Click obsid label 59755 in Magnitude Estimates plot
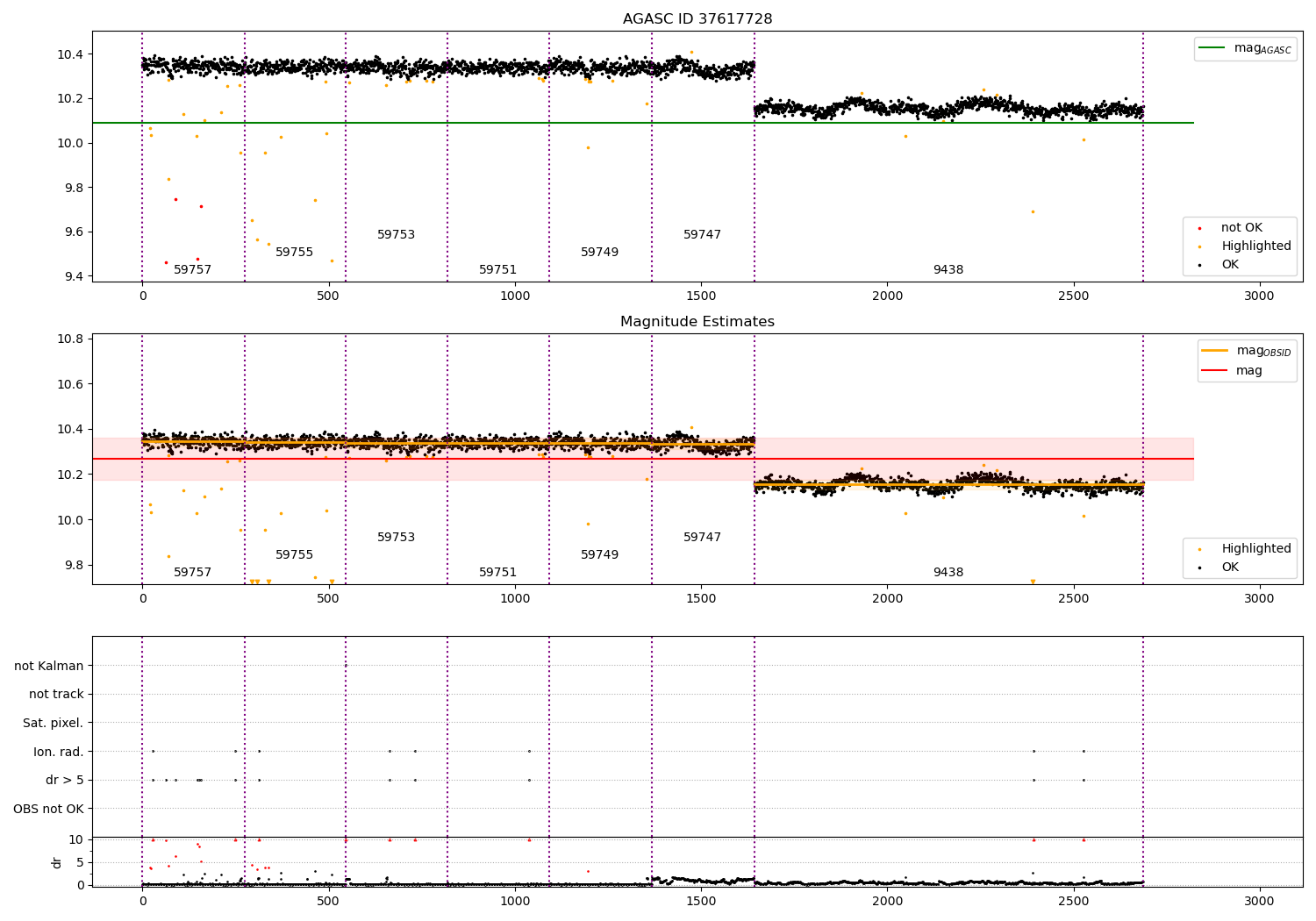The height and width of the screenshot is (921, 1316). coord(294,555)
